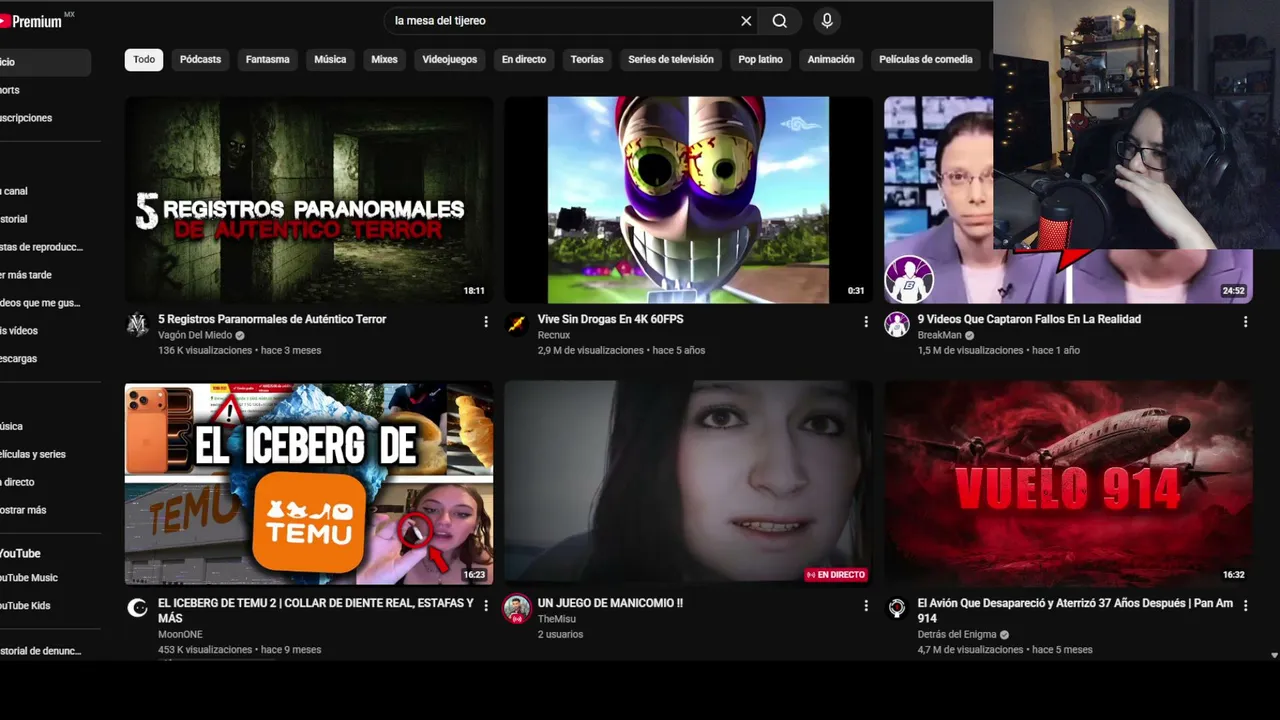Image resolution: width=1280 pixels, height=720 pixels.
Task: Open Películas y series in the sidebar
Action: click(45, 454)
